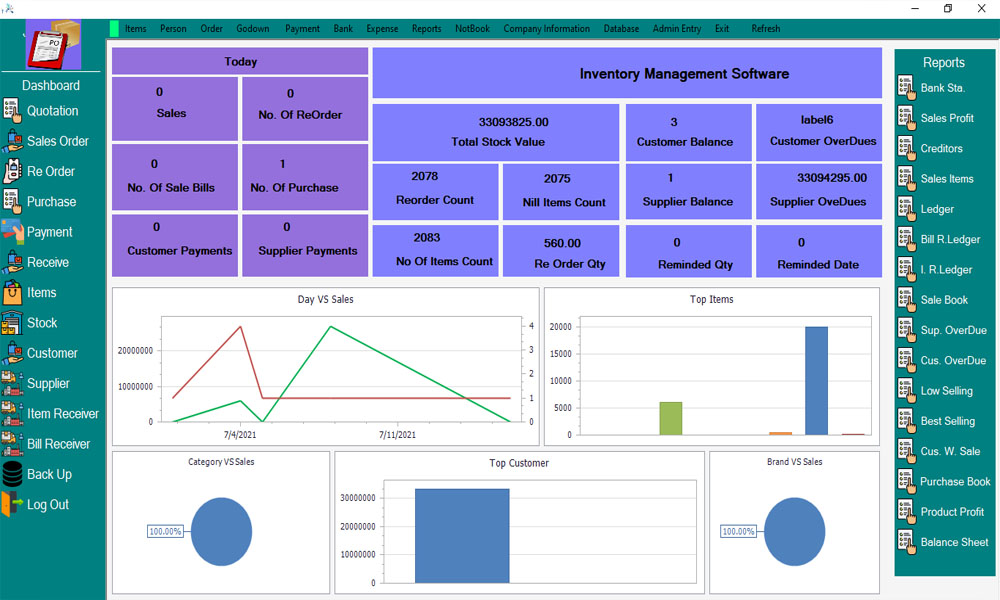Screen dimensions: 1000x600
Task: Open the Bank Sta. report icon
Action: click(906, 87)
